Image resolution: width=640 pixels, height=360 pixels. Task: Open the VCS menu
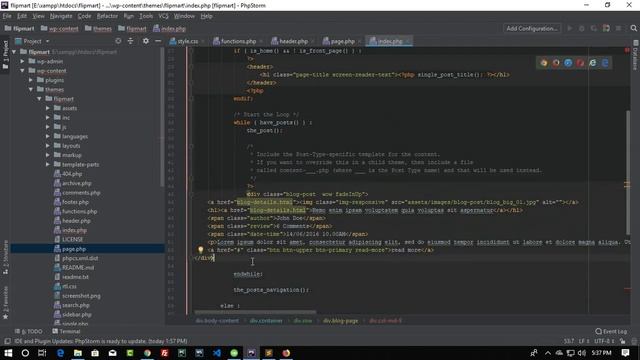click(163, 16)
